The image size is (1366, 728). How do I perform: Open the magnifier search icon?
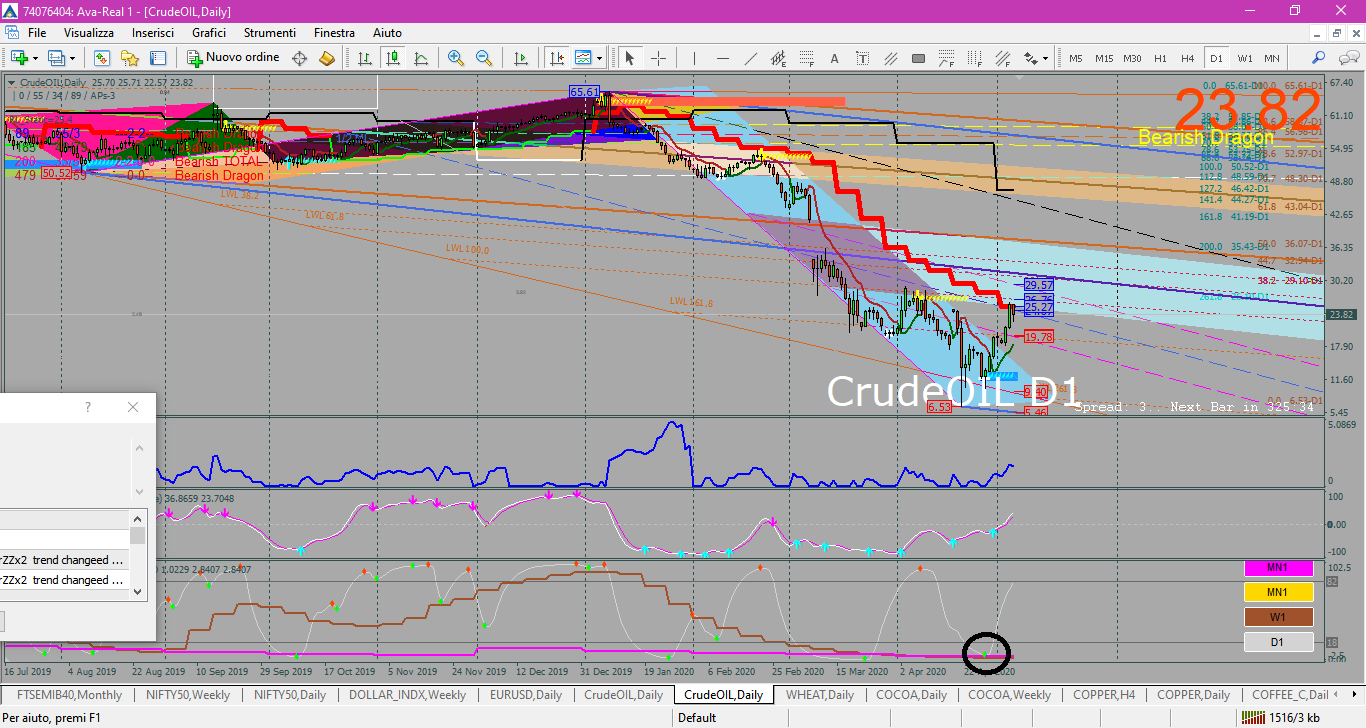[1319, 58]
